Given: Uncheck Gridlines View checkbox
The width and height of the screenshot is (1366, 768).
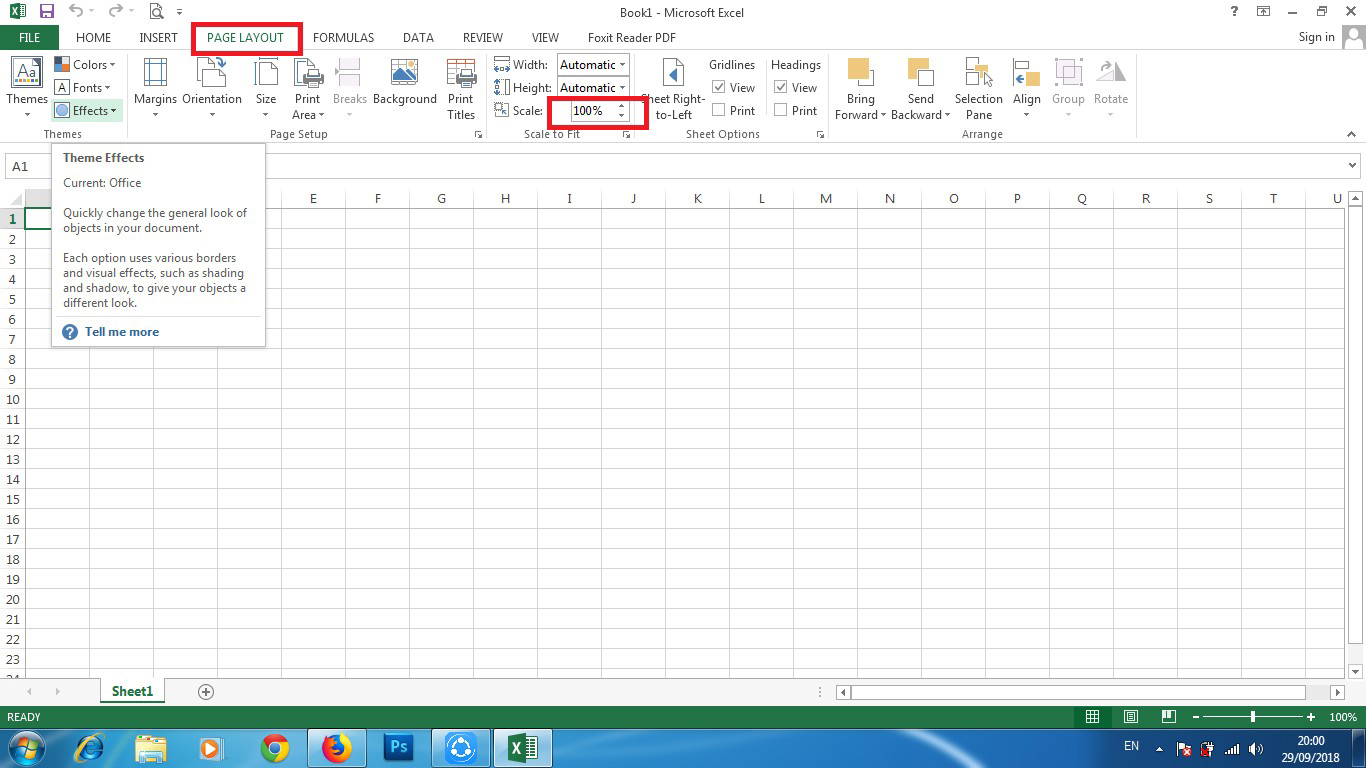Looking at the screenshot, I should 719,88.
